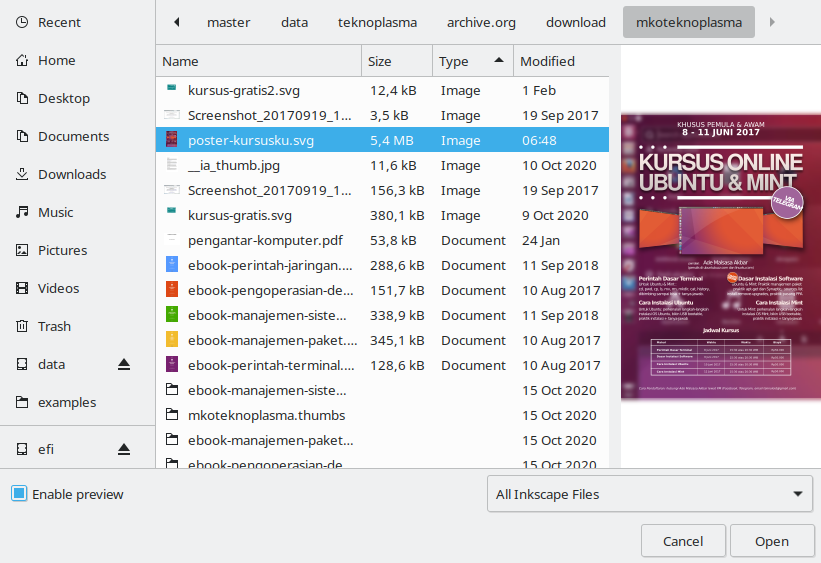Click the poster-kursusku.svg file thumbnail icon
The height and width of the screenshot is (563, 821).
point(172,140)
